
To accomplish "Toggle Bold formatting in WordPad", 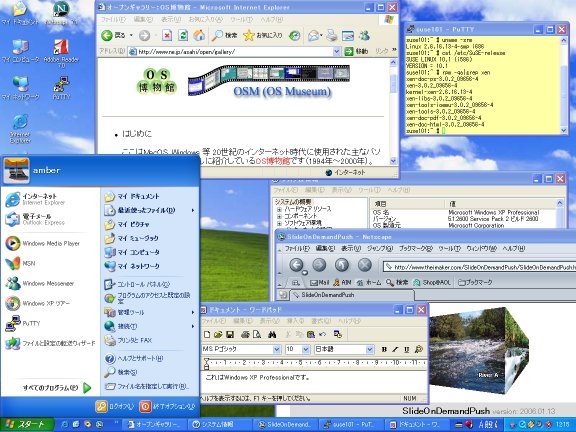I will click(x=384, y=349).
